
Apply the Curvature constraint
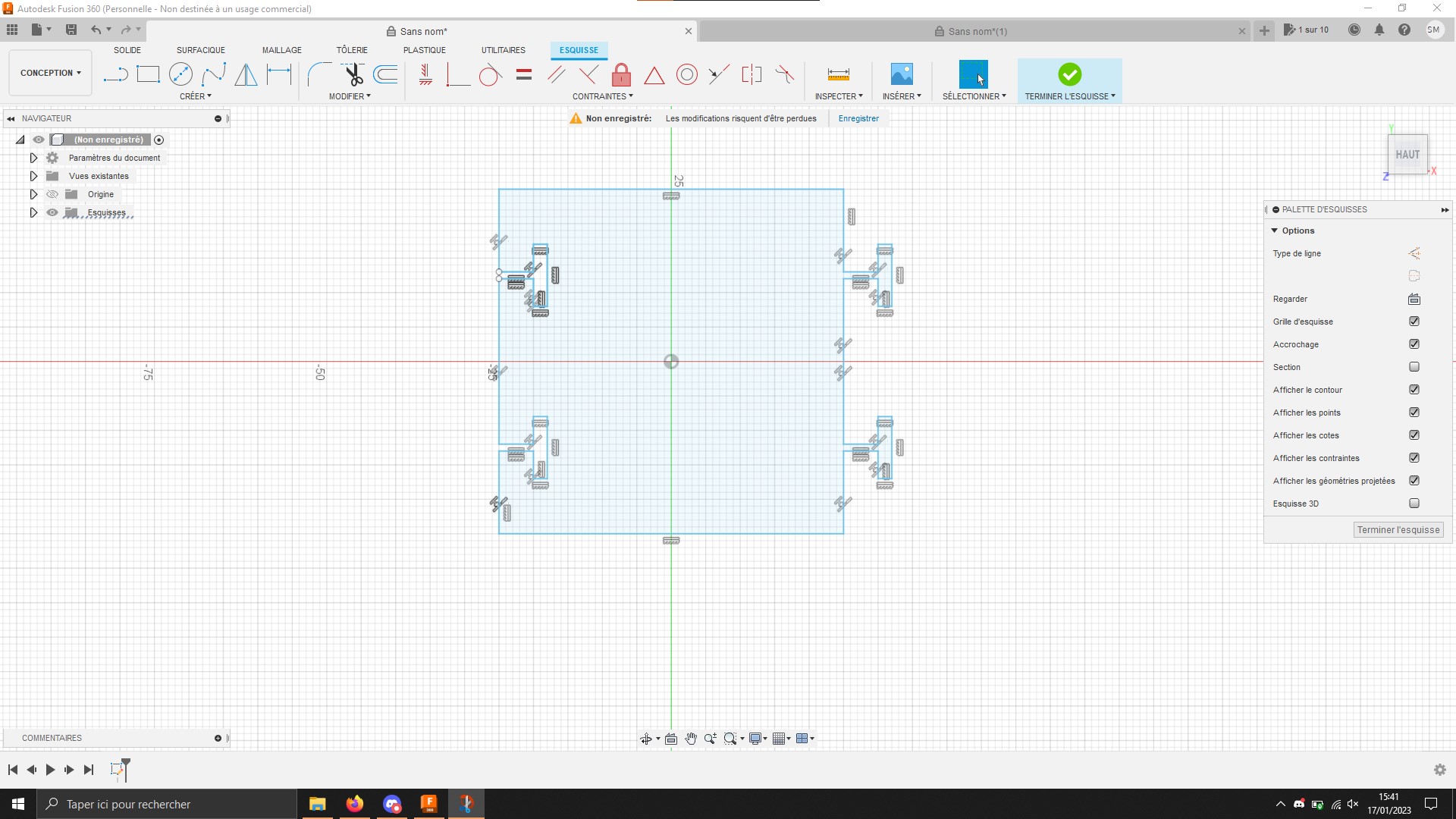click(785, 74)
